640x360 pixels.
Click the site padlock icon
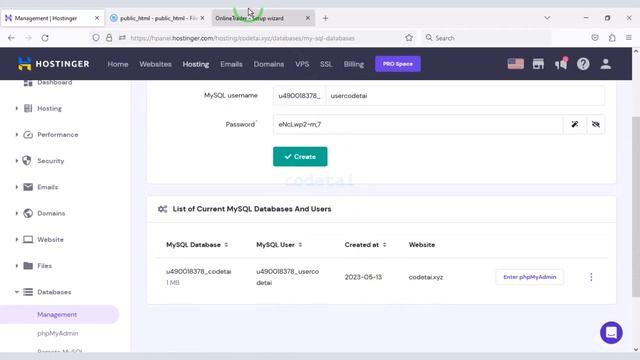[x=109, y=38]
